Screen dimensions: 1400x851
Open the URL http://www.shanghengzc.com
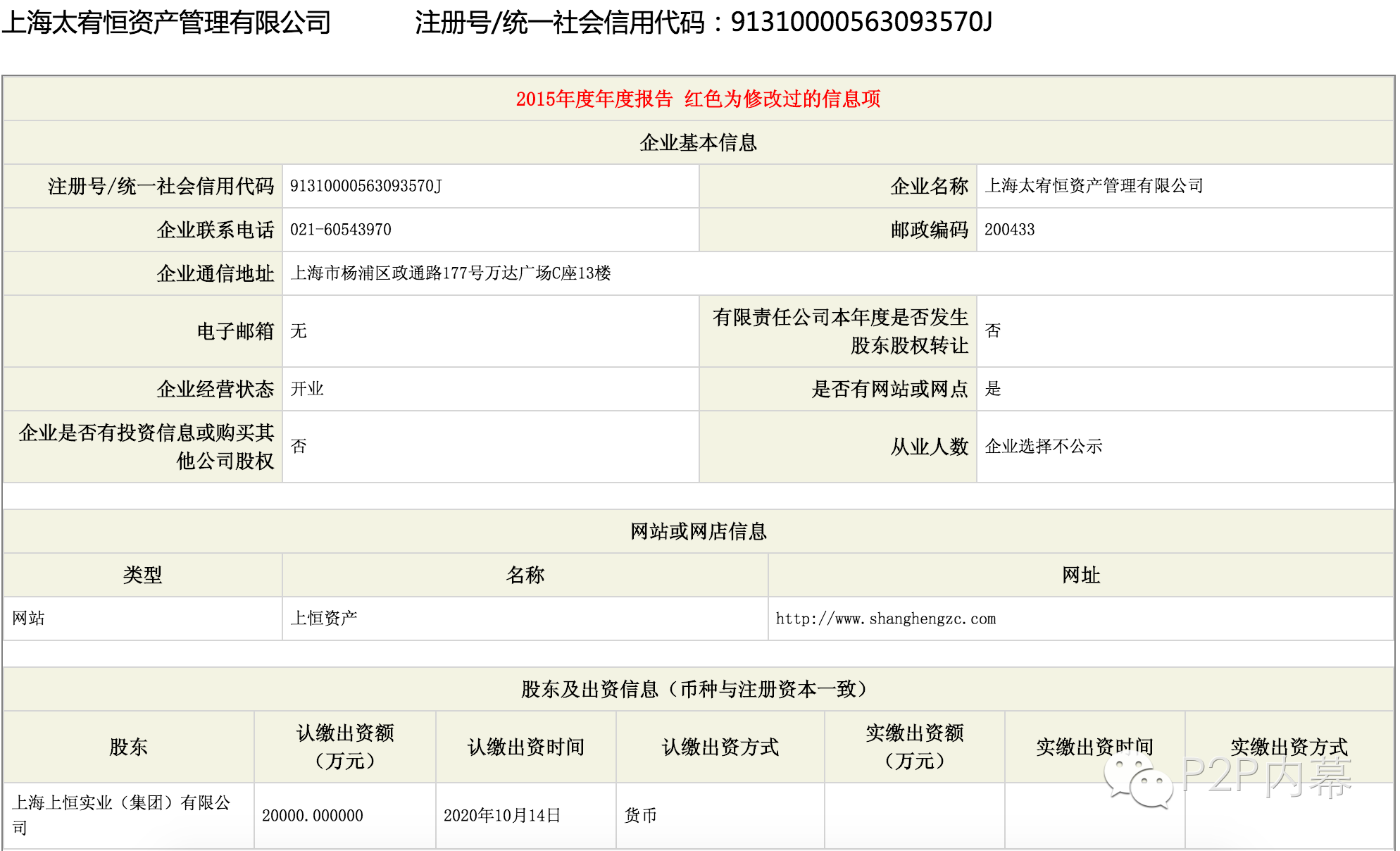click(x=886, y=619)
